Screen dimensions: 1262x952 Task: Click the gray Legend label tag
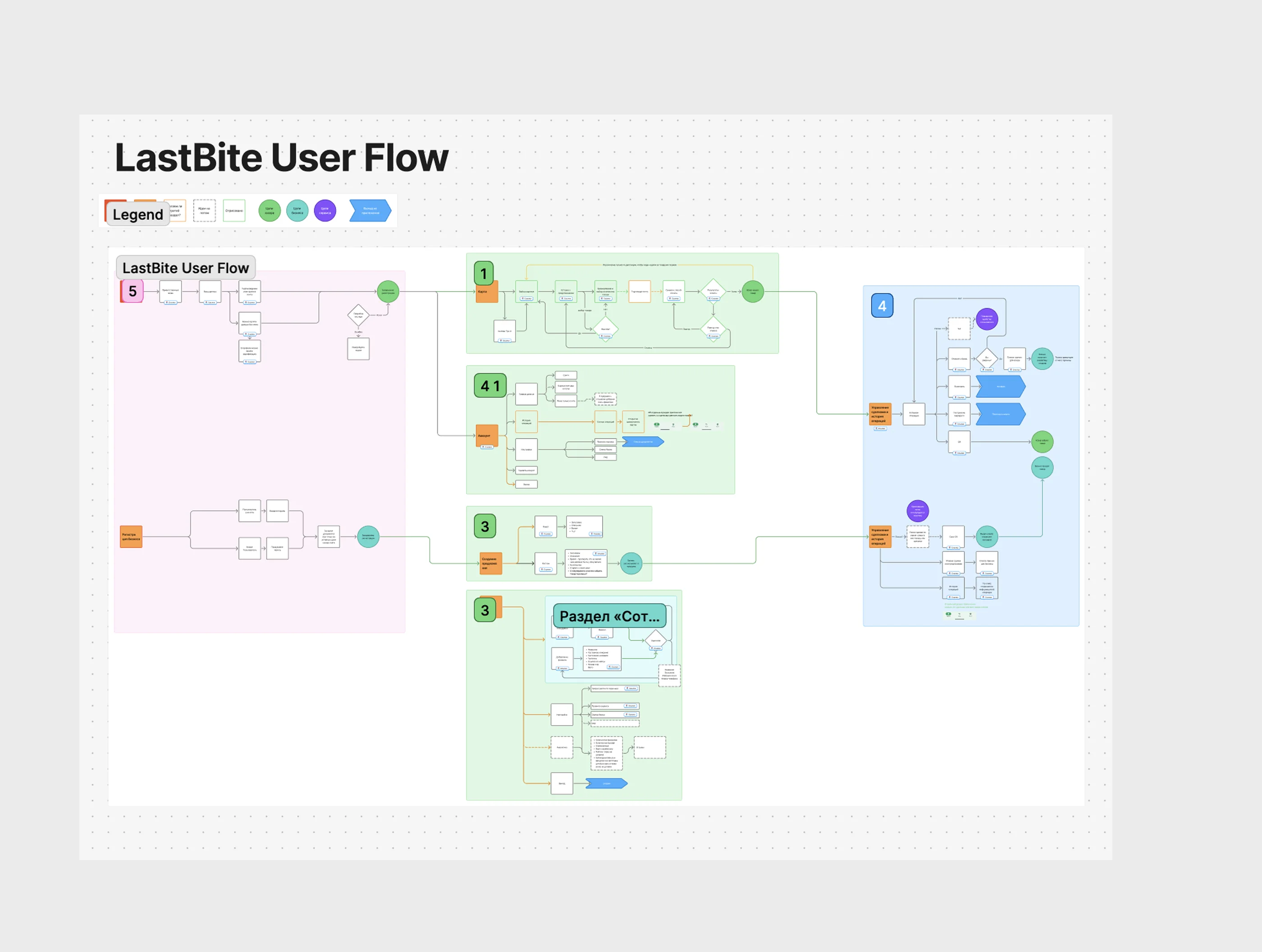click(137, 215)
